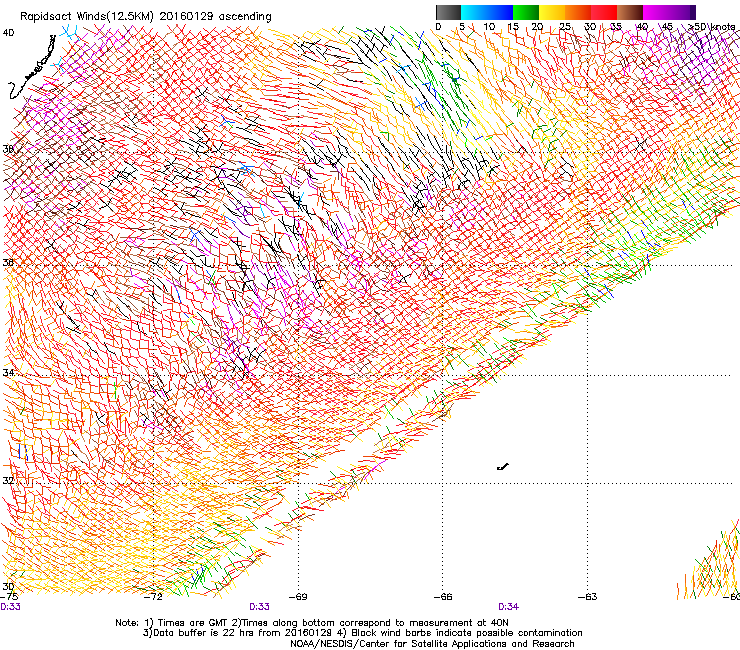Click the legend value '15'
The height and width of the screenshot is (650, 740).
click(513, 26)
